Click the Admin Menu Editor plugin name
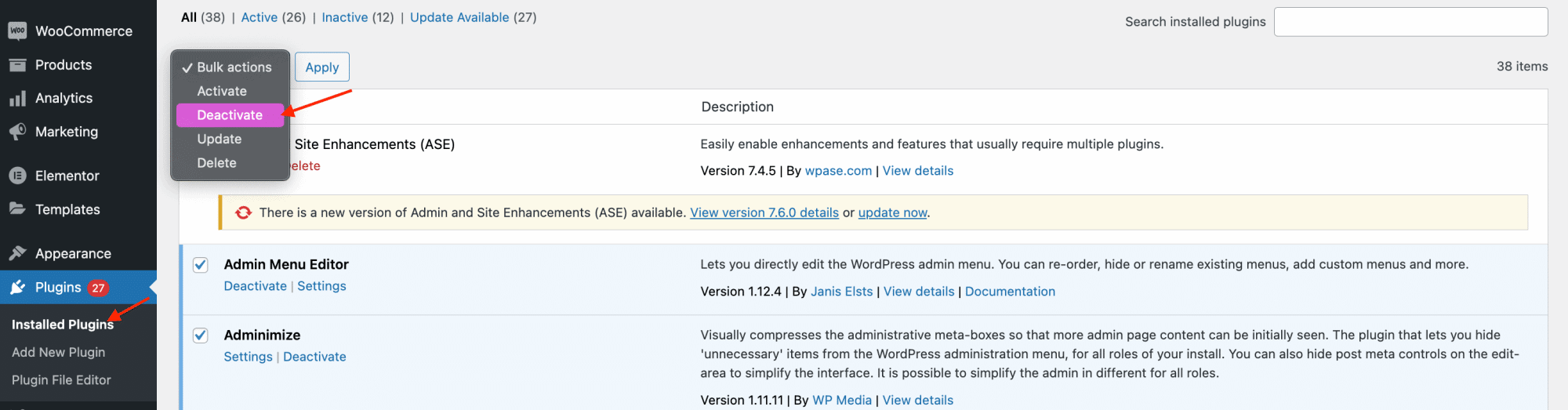The width and height of the screenshot is (1568, 410). coord(286,265)
